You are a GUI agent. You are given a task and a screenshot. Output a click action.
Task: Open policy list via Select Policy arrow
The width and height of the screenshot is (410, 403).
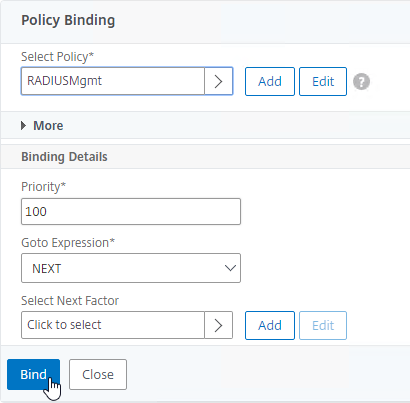pos(219,81)
